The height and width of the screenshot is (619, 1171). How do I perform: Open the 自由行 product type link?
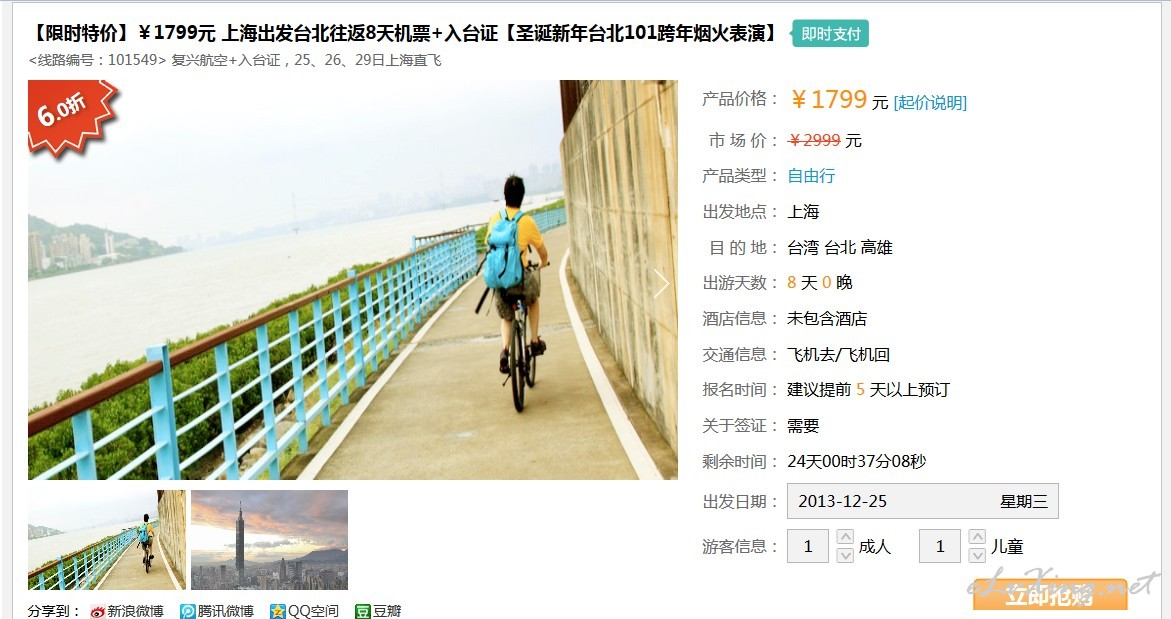pyautogui.click(x=811, y=175)
